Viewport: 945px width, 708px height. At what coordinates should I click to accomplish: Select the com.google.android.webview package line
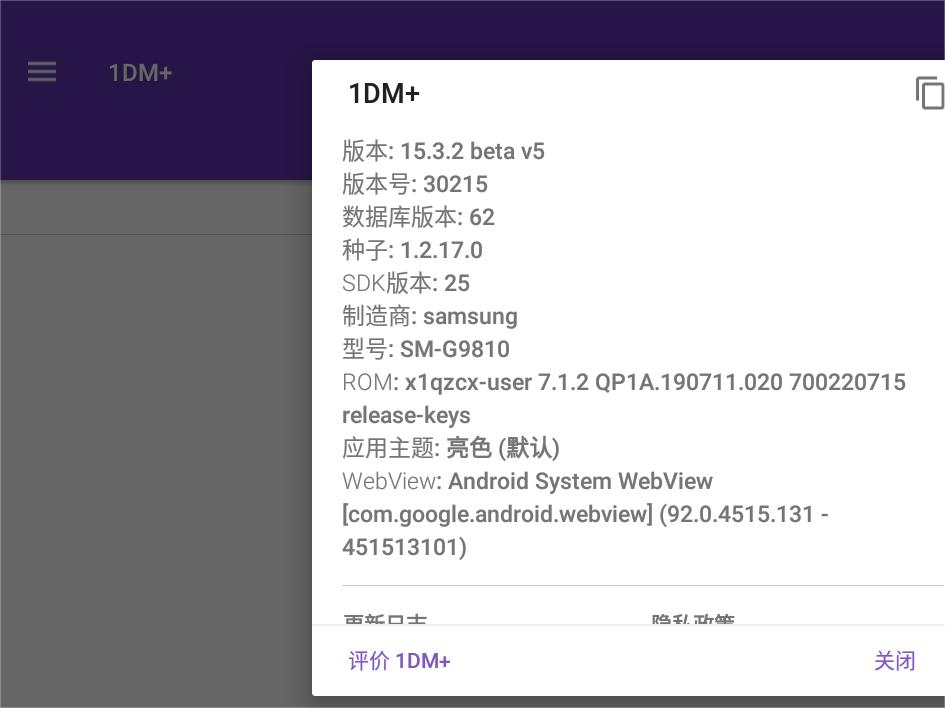click(x=585, y=515)
